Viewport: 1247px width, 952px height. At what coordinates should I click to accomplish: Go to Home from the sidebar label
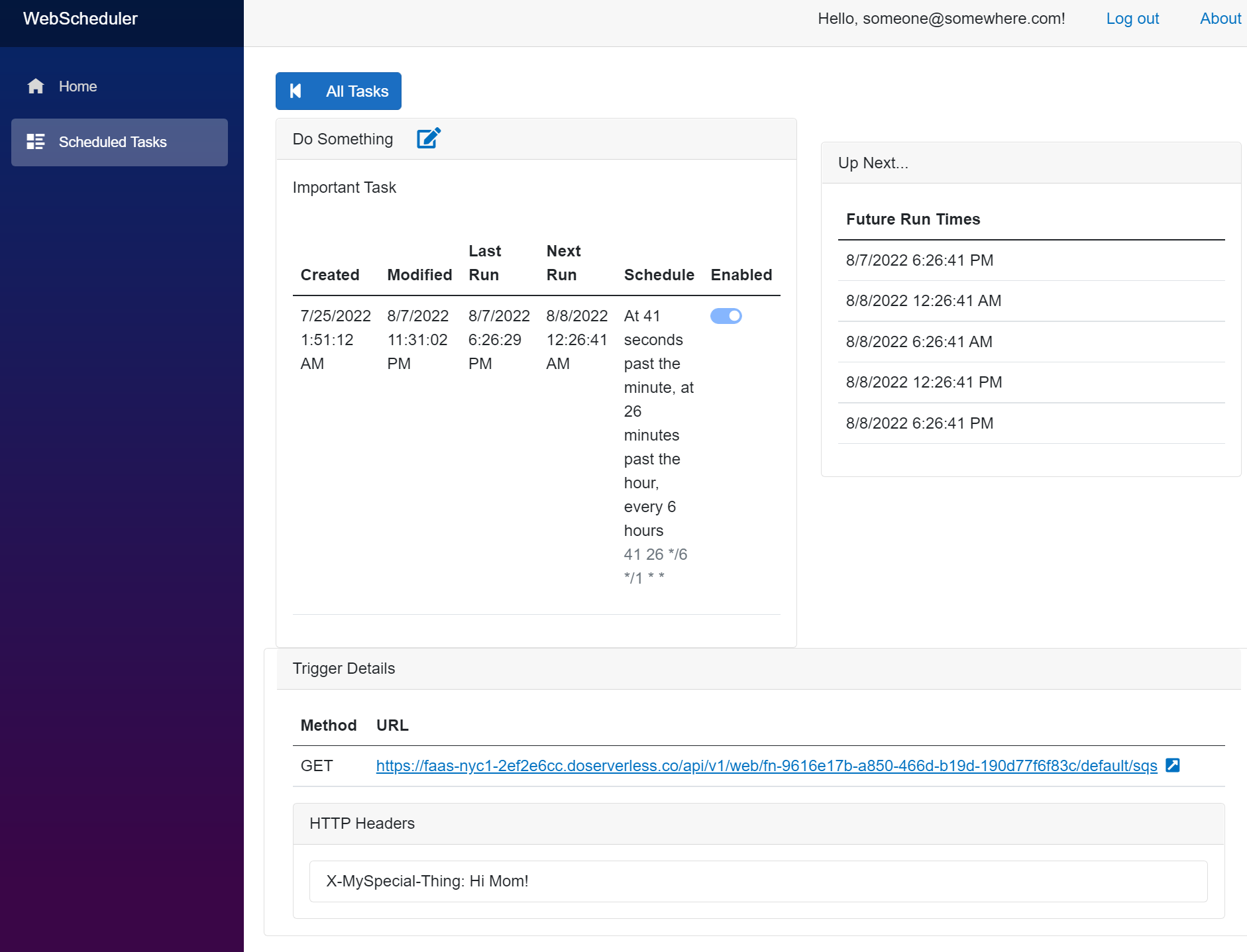pos(78,86)
